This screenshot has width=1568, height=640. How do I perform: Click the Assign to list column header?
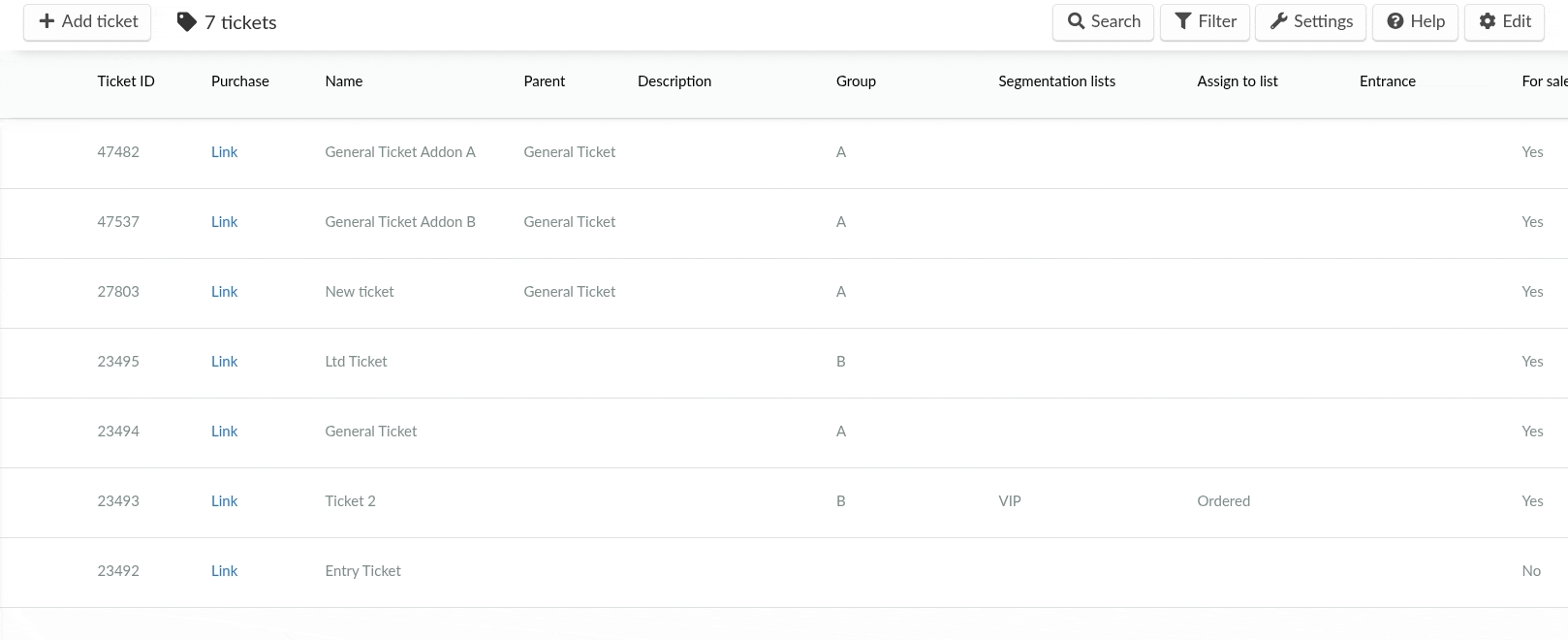(1238, 81)
